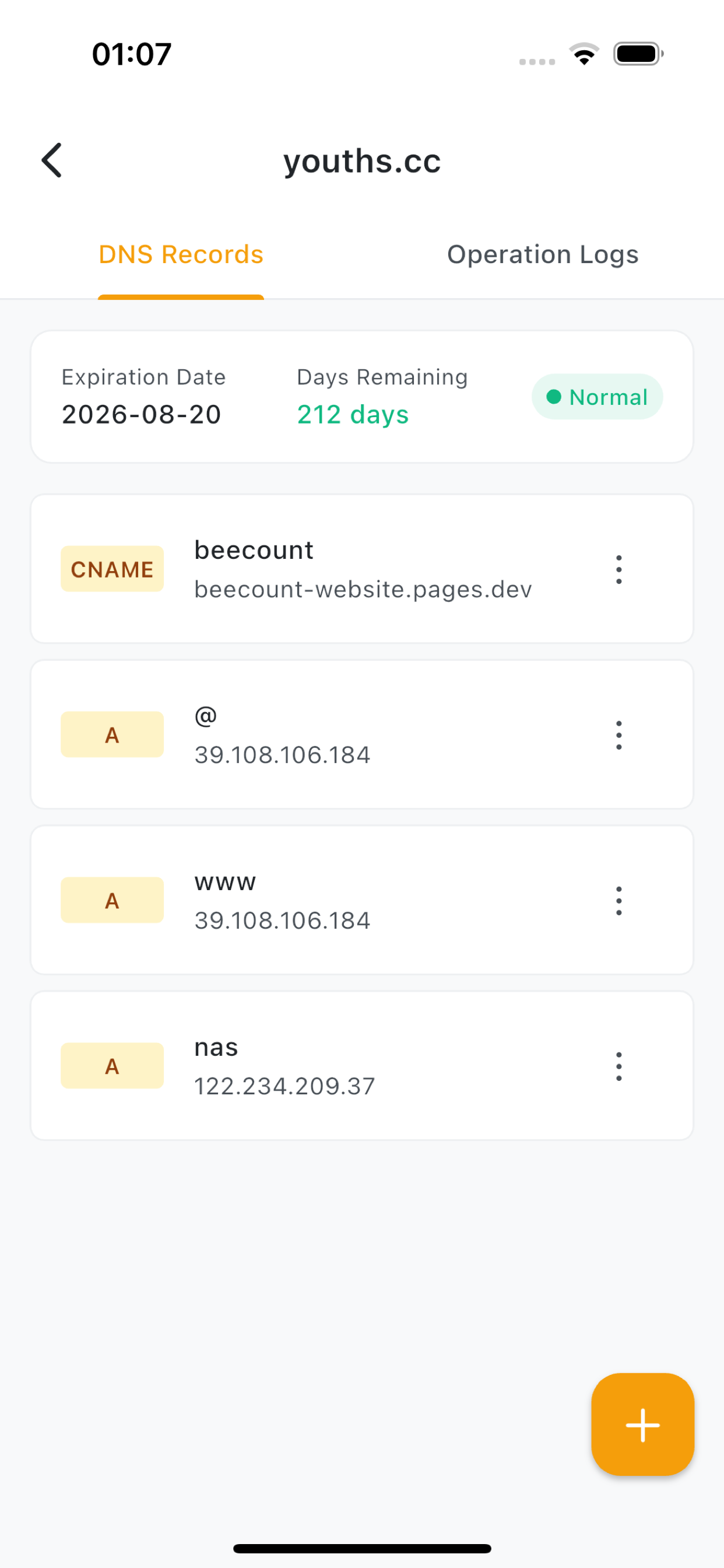724x1568 pixels.
Task: Open options menu for beecount CNAME record
Action: click(618, 569)
